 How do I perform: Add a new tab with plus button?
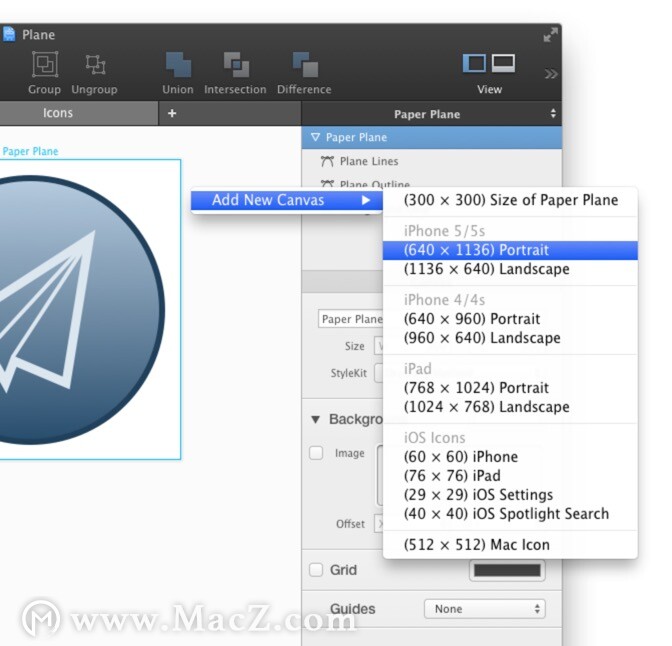pos(172,113)
